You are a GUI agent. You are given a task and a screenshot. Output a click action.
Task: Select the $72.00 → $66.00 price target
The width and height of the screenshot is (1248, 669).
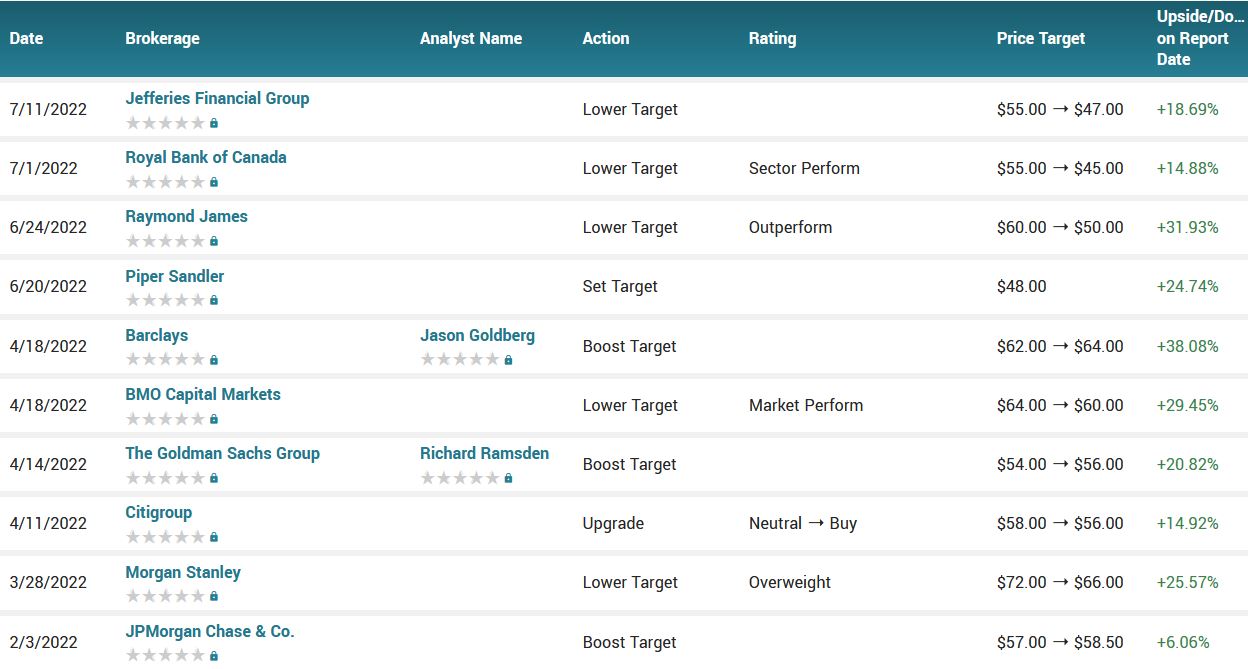click(1060, 582)
